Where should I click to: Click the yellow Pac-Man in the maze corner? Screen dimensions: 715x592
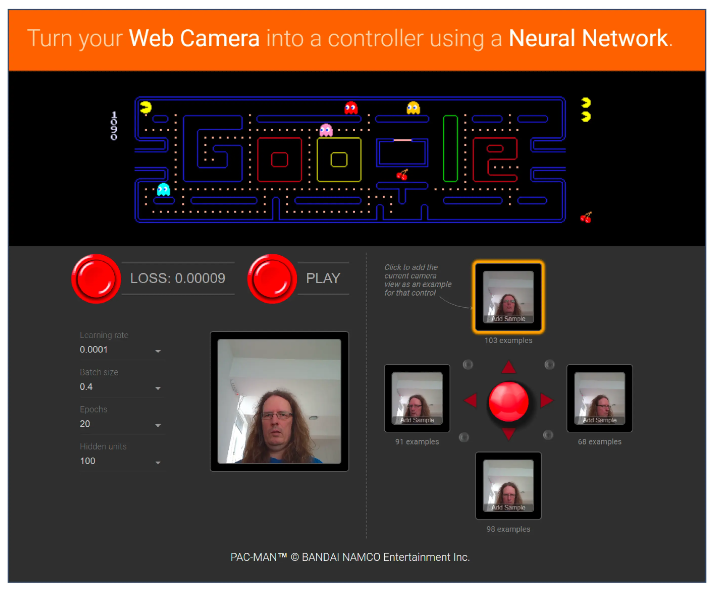pos(146,108)
